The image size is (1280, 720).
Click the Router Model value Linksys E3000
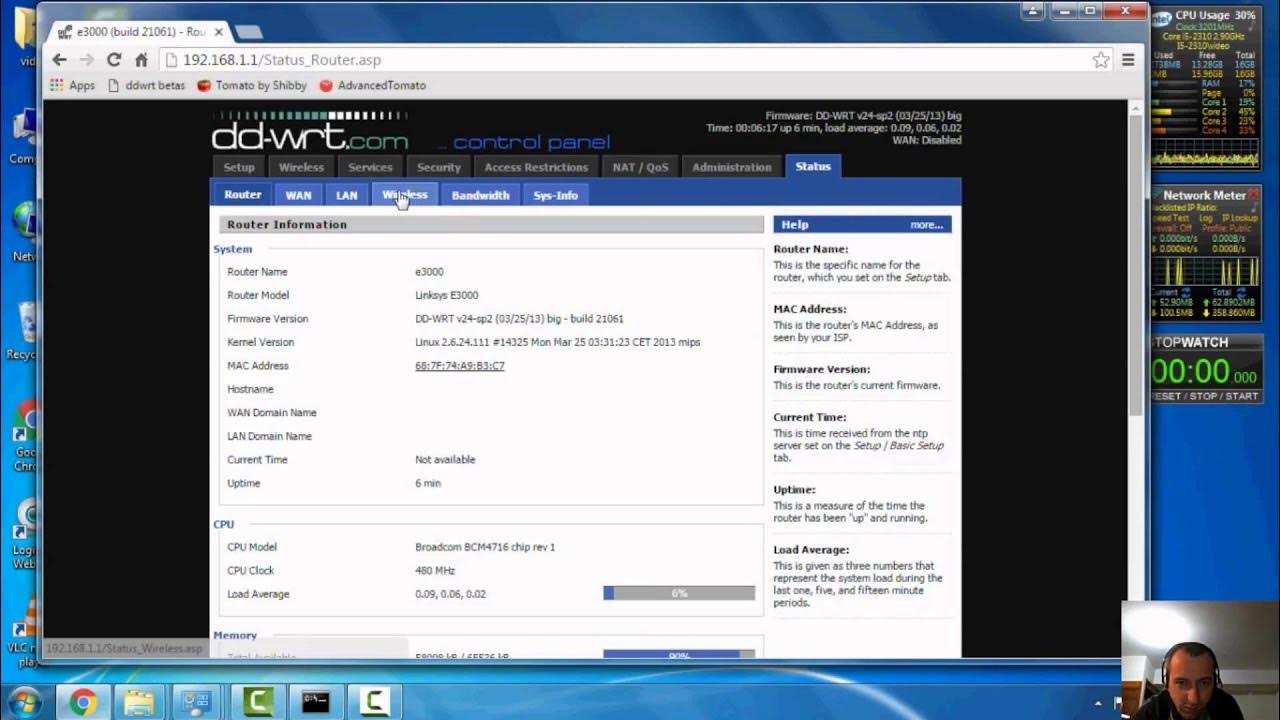click(x=447, y=295)
